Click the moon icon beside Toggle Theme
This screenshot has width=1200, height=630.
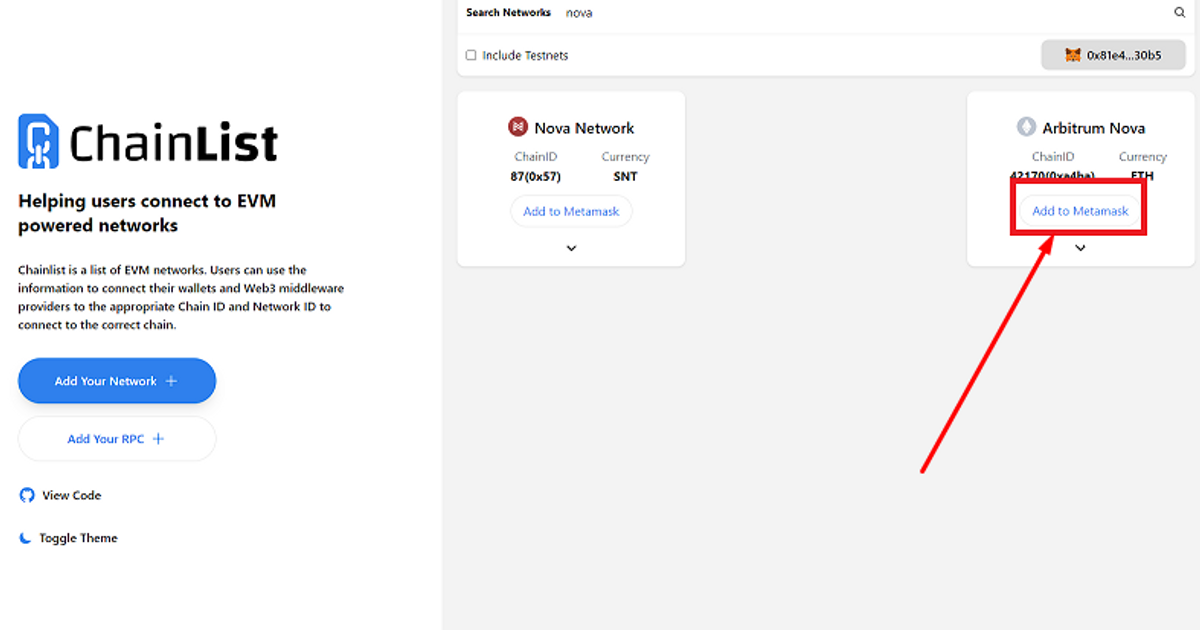tap(26, 538)
